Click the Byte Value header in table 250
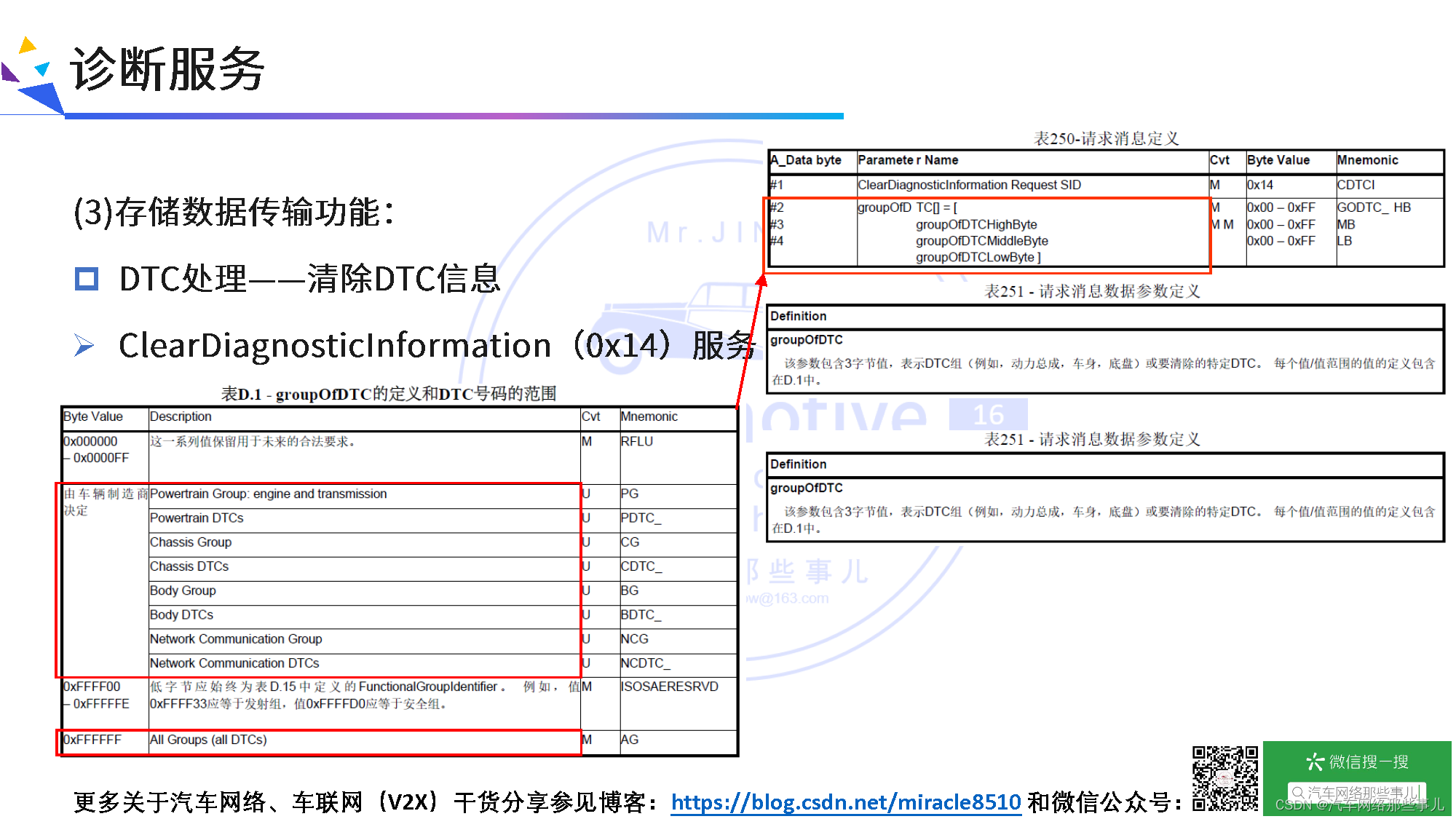This screenshot has width=1456, height=819. click(1278, 160)
